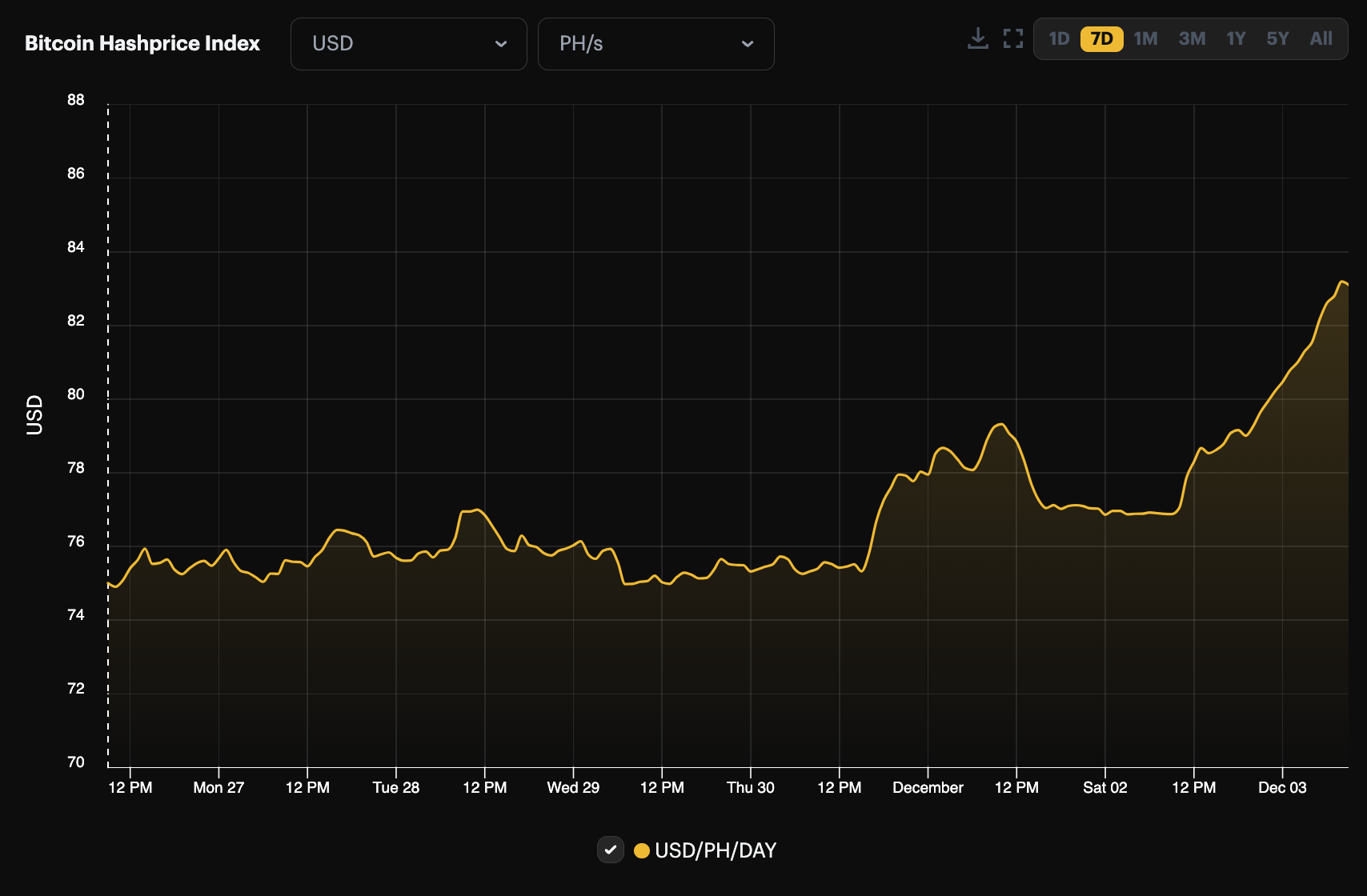
Task: Open the PH/s unit dropdown
Action: pyautogui.click(x=655, y=44)
